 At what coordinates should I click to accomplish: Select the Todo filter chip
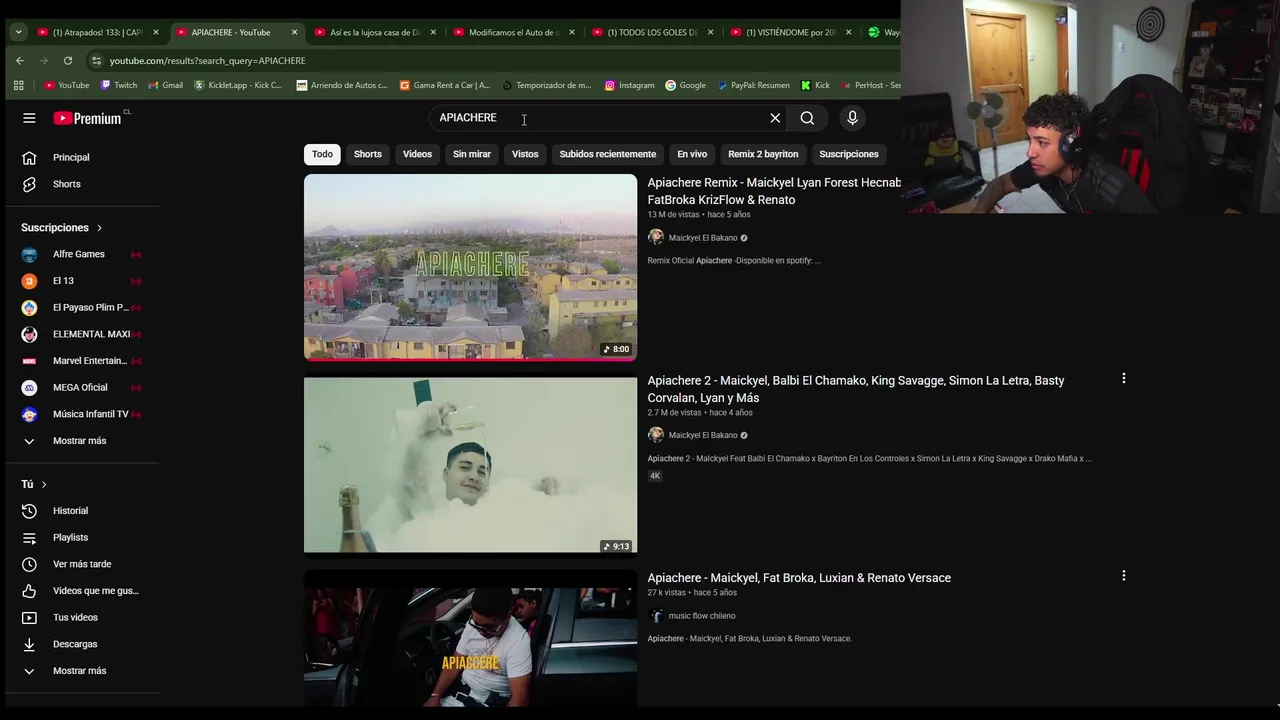click(322, 154)
